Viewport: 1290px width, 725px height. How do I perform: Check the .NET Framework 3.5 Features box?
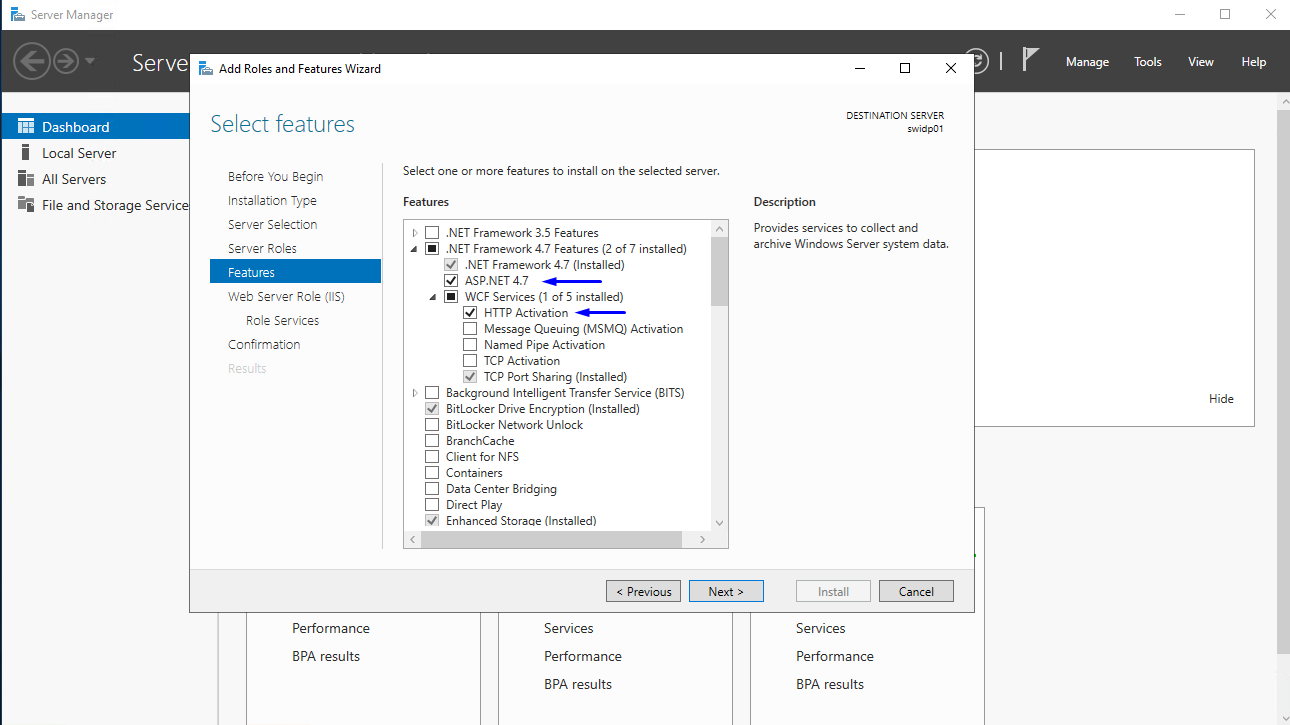click(432, 233)
